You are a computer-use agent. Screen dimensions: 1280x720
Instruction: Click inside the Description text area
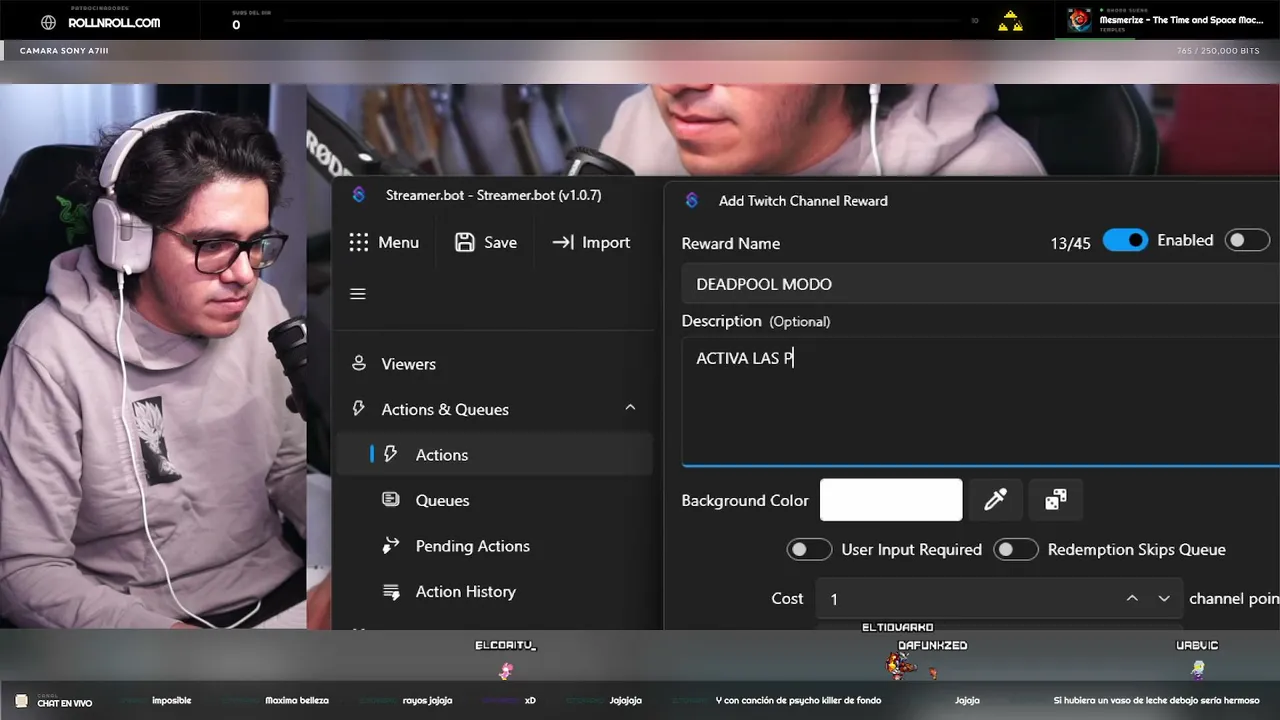point(980,403)
